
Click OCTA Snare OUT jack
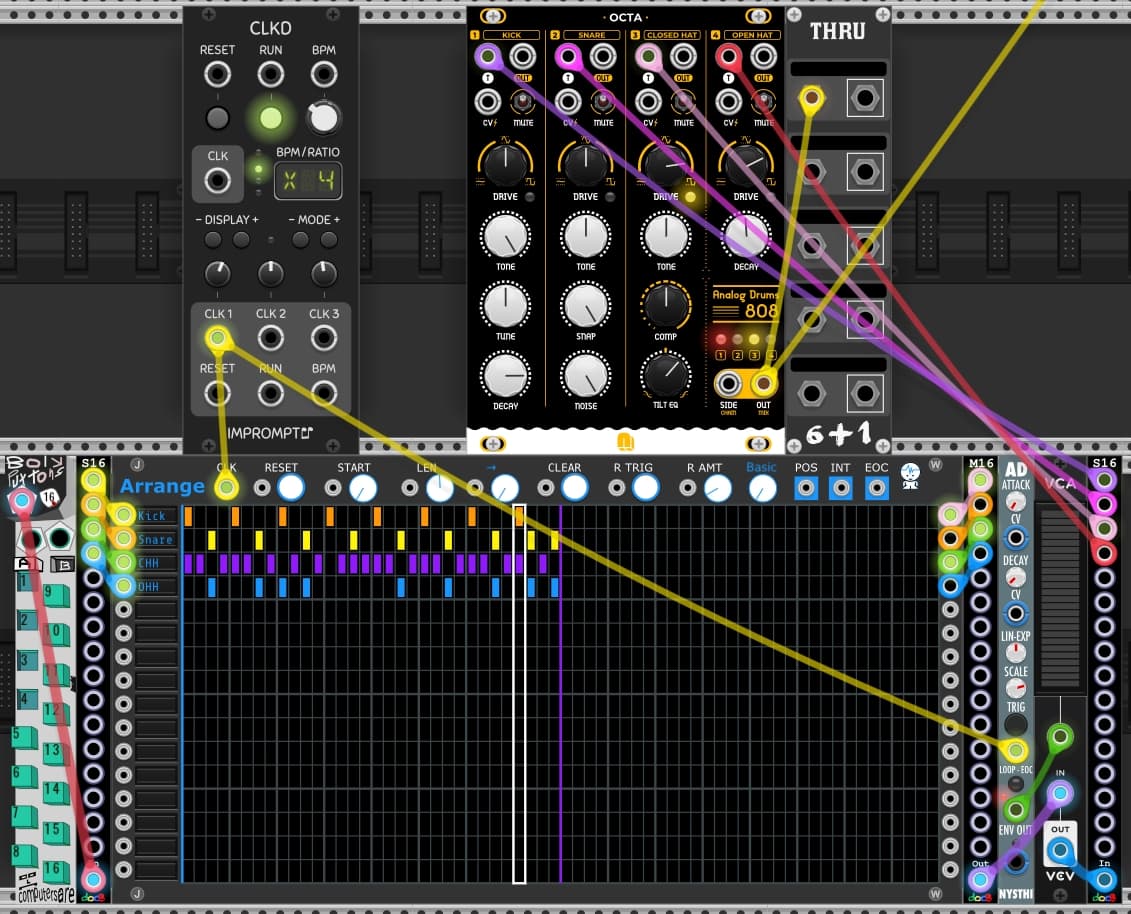(603, 56)
